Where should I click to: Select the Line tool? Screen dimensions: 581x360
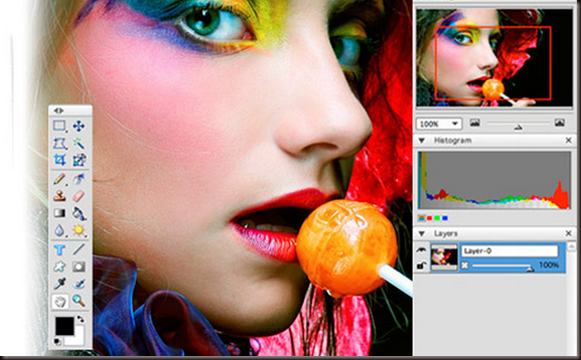pyautogui.click(x=79, y=250)
